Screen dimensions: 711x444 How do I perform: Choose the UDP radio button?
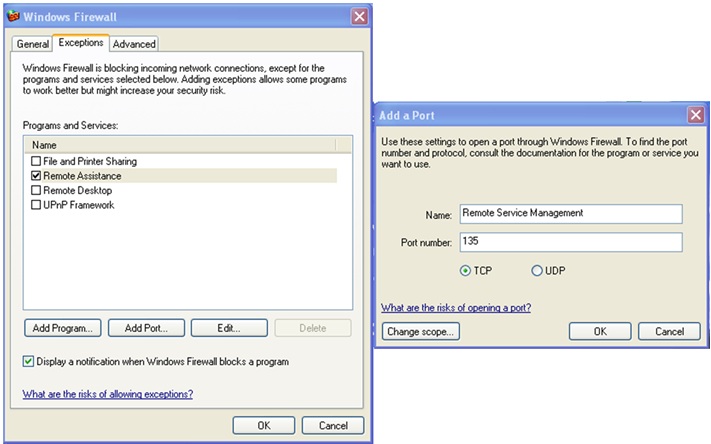coord(537,271)
